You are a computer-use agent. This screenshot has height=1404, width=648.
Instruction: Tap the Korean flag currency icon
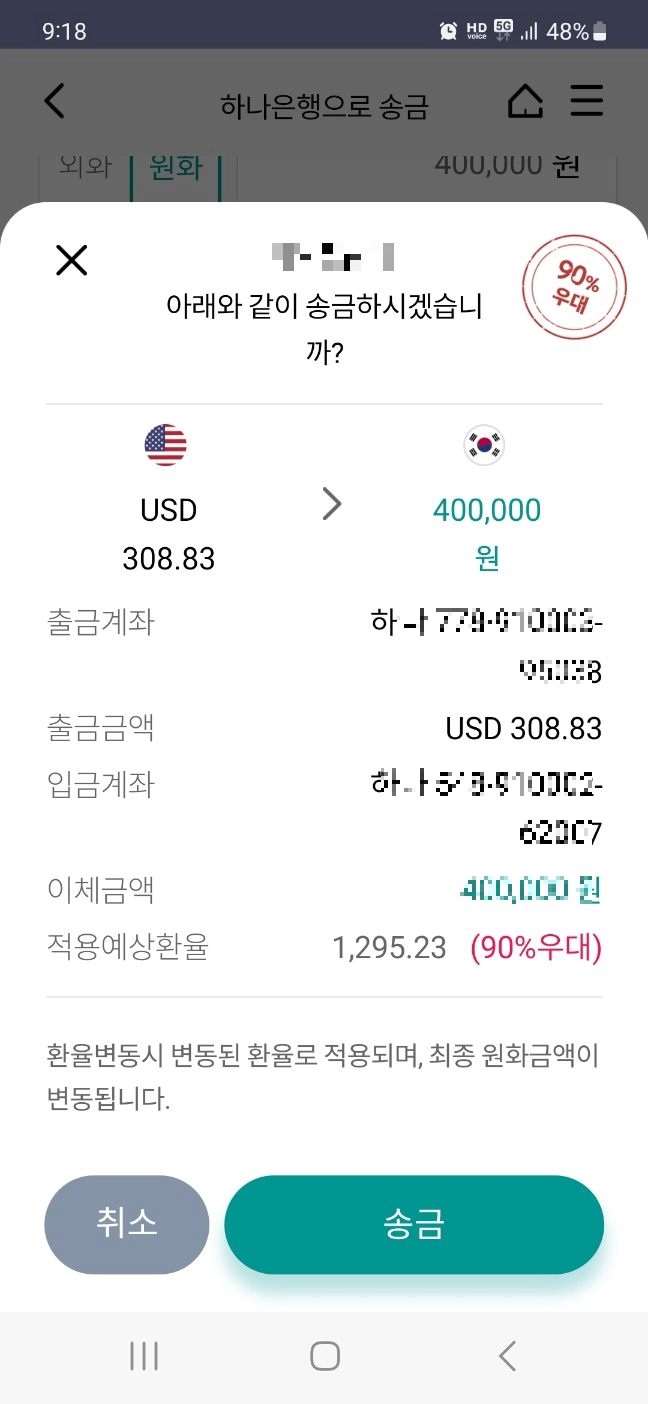[x=484, y=445]
